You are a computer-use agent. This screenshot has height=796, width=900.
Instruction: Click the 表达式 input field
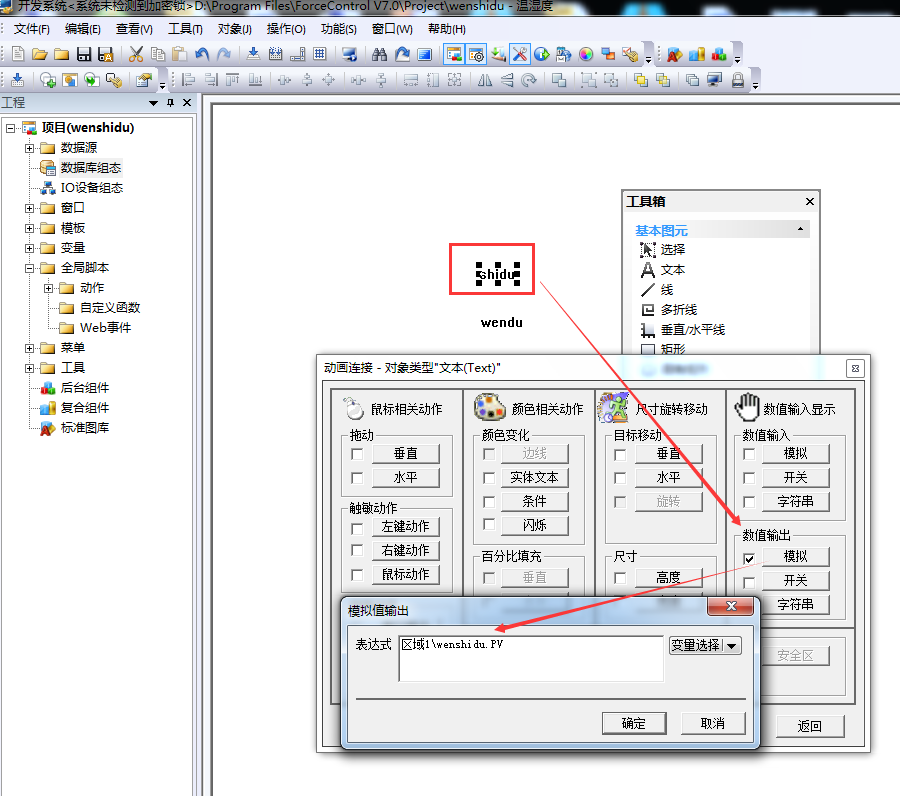tap(531, 658)
